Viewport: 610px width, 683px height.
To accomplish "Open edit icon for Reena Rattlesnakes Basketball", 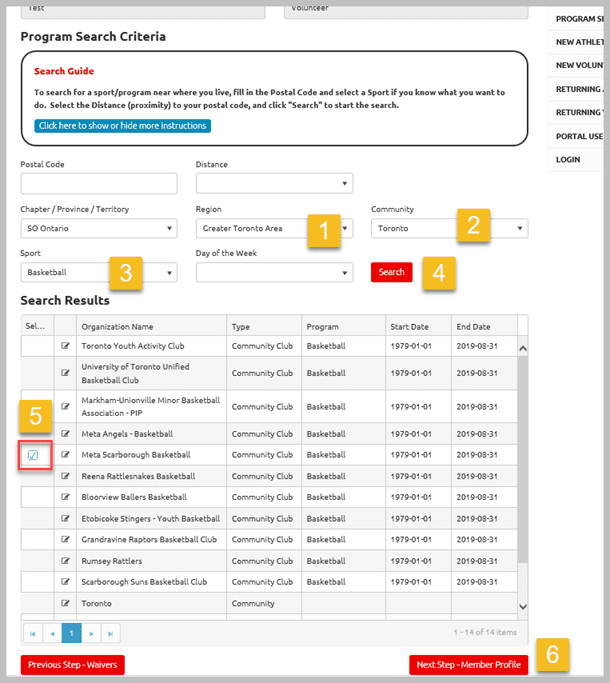I will pos(65,476).
